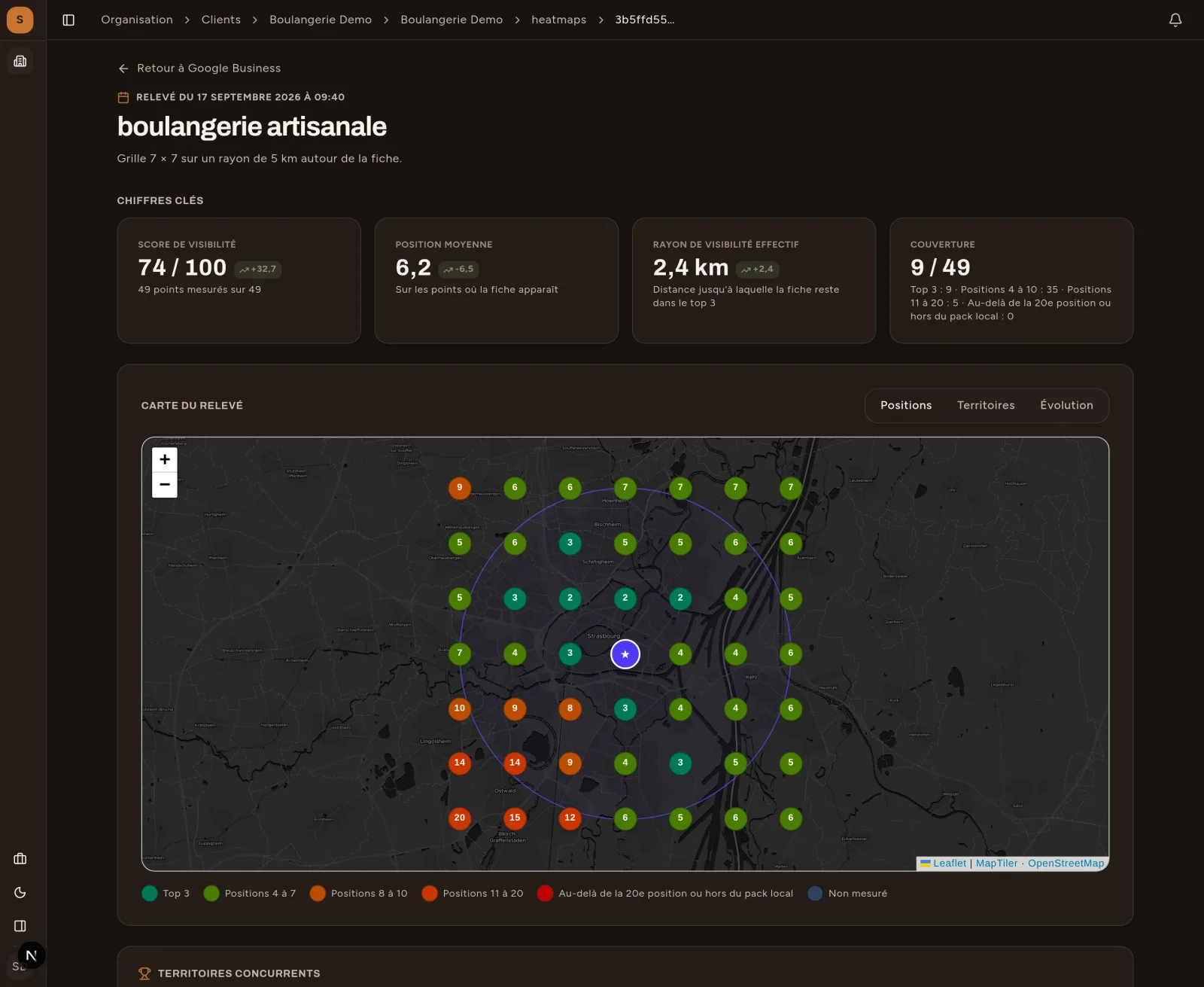Click the 74 / 100 visibility score
The image size is (1204, 987).
pyautogui.click(x=182, y=267)
